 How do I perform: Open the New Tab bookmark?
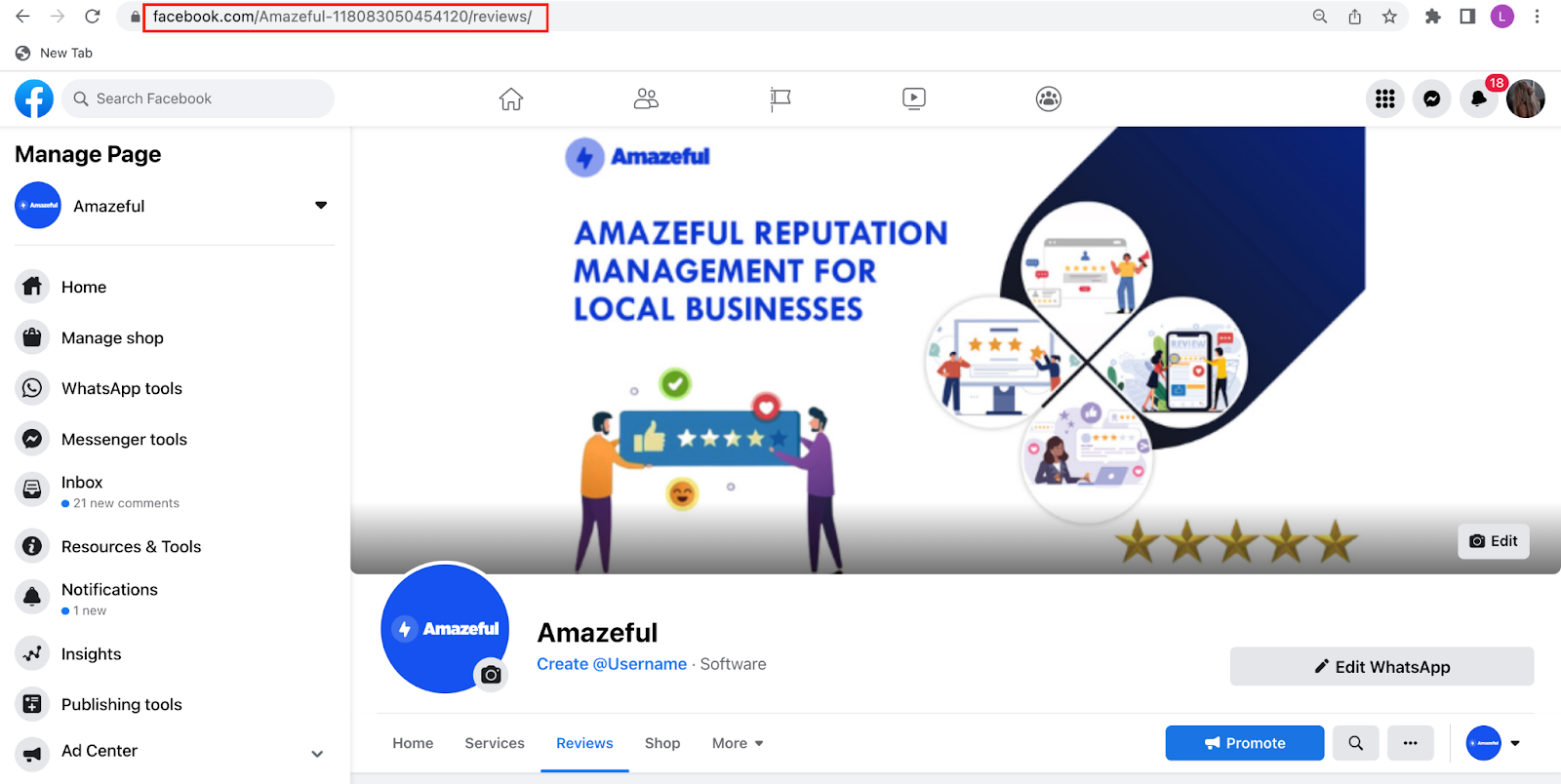55,53
